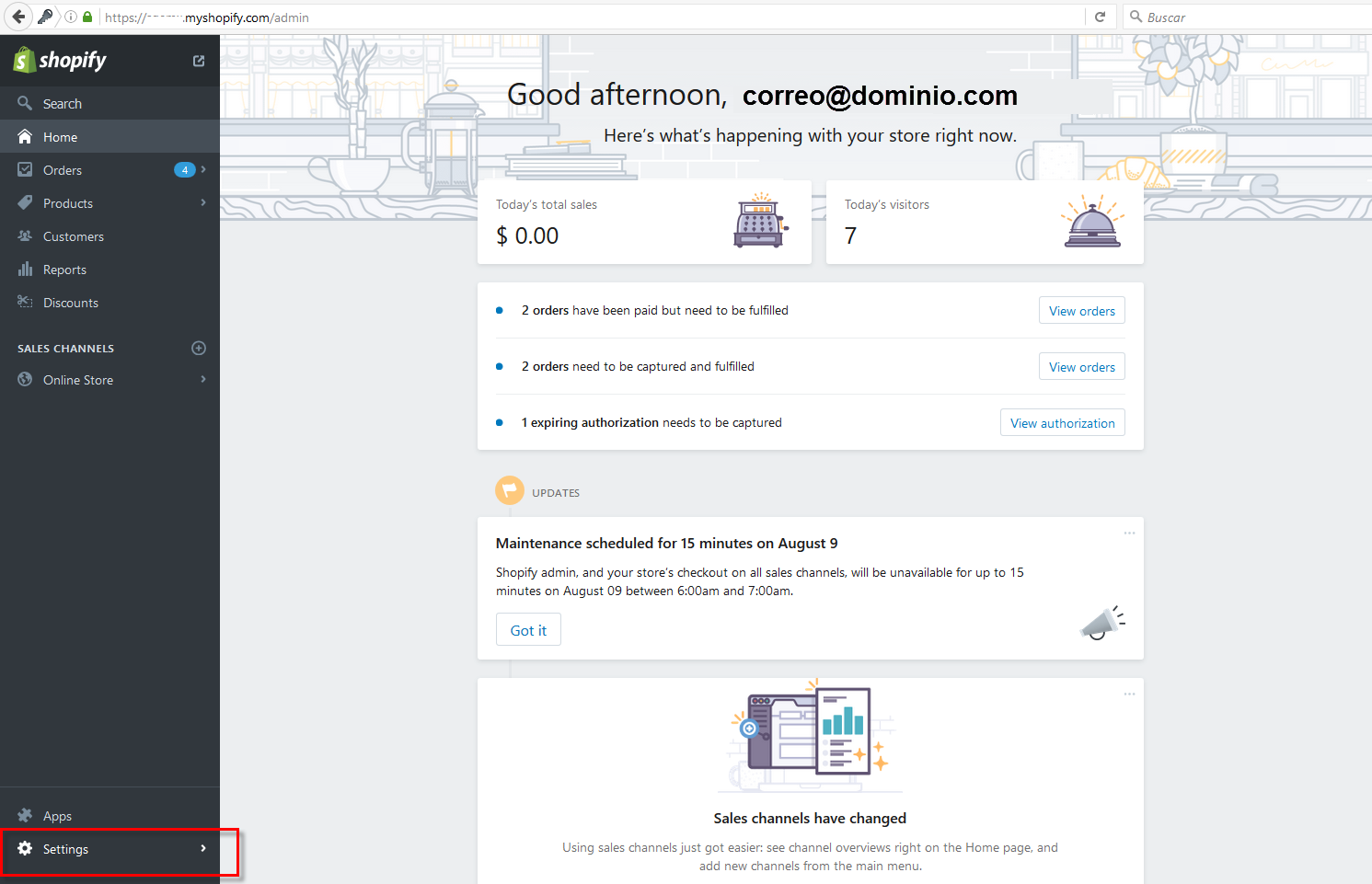Viewport: 1372px width, 884px height.
Task: Click the Search field in sidebar
Action: coord(110,104)
